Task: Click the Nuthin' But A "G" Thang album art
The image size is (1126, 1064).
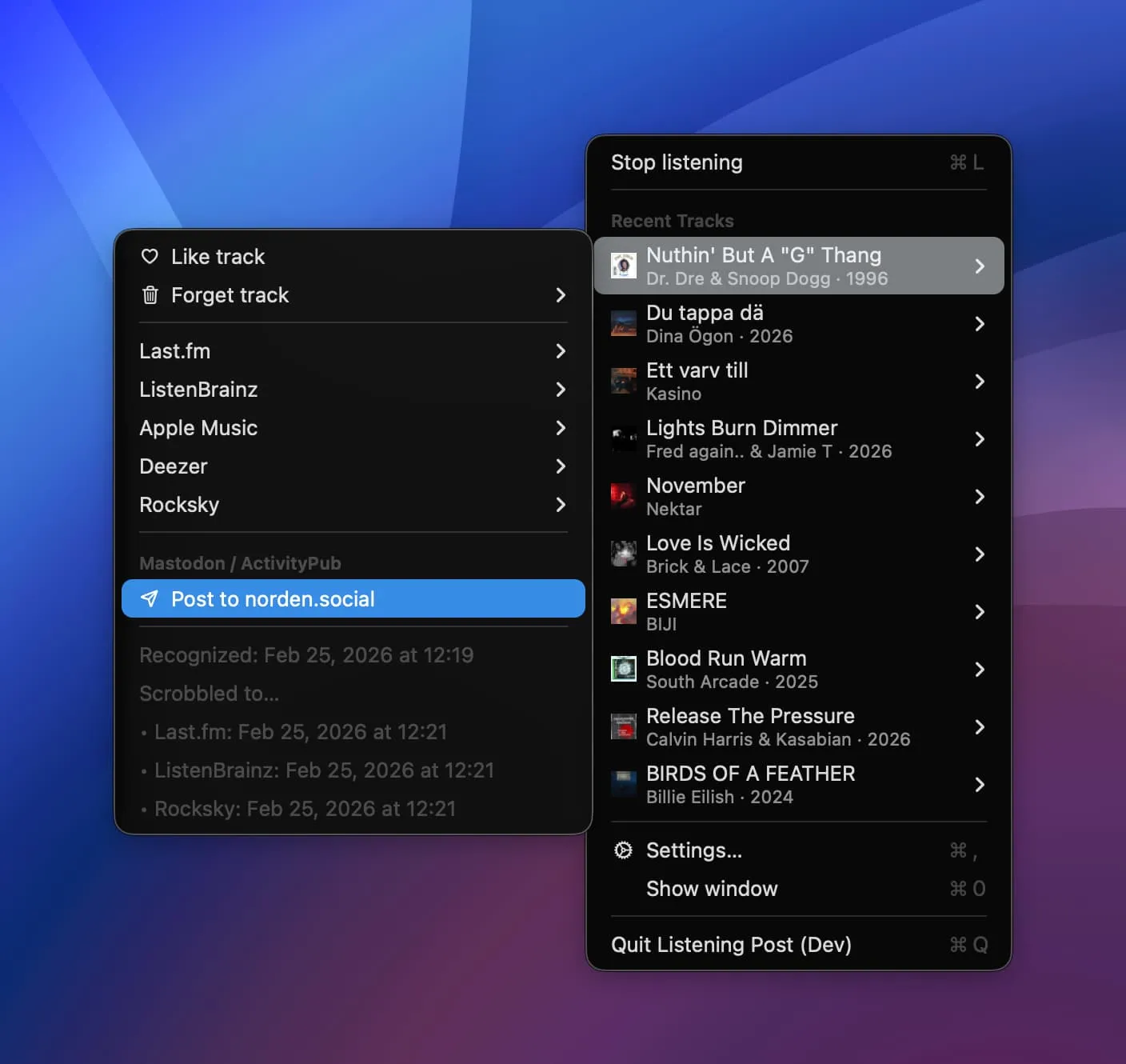Action: (x=624, y=266)
